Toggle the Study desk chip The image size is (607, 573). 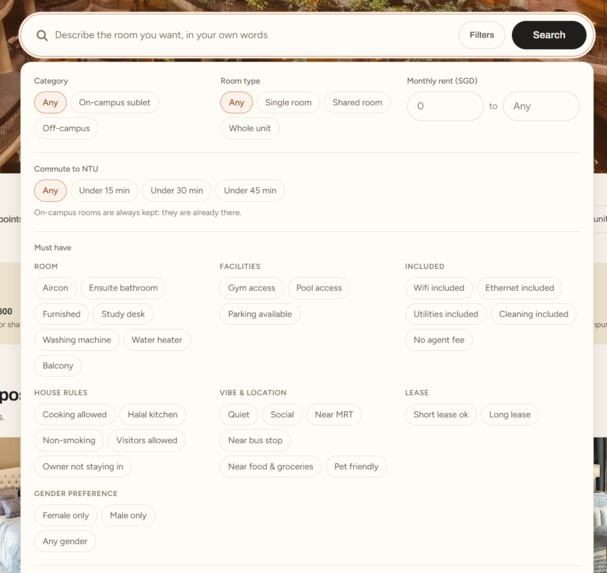pos(123,314)
